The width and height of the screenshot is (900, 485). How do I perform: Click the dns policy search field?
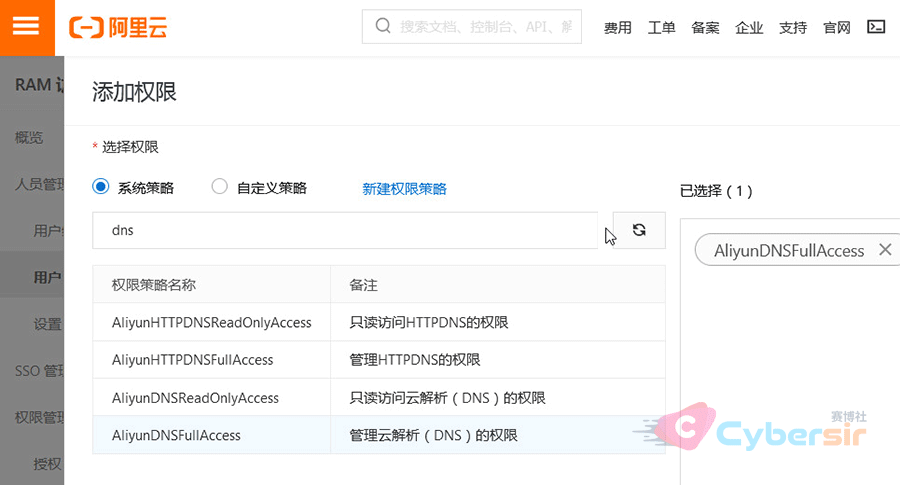coord(345,230)
